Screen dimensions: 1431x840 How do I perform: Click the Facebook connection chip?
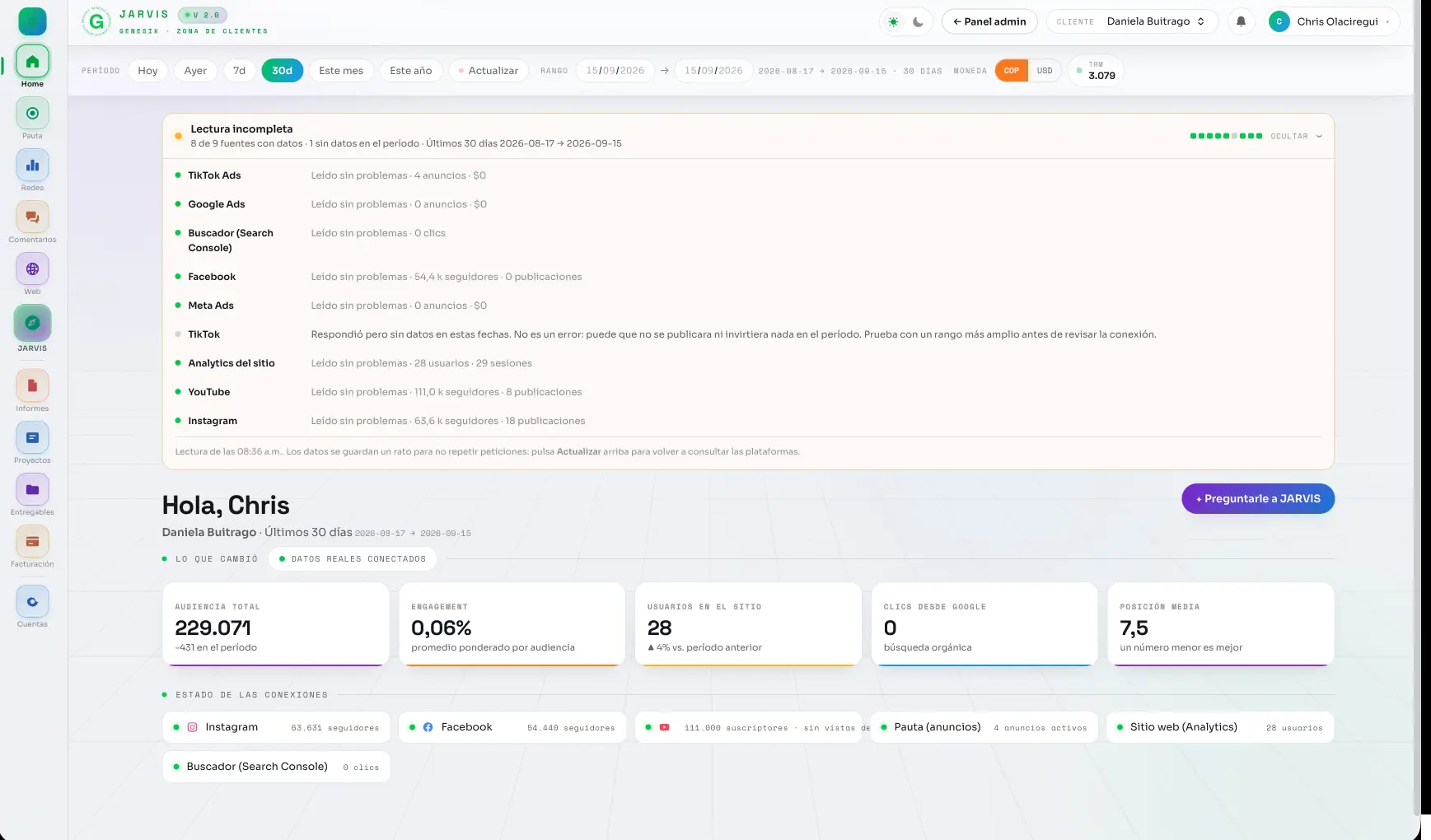(x=512, y=727)
